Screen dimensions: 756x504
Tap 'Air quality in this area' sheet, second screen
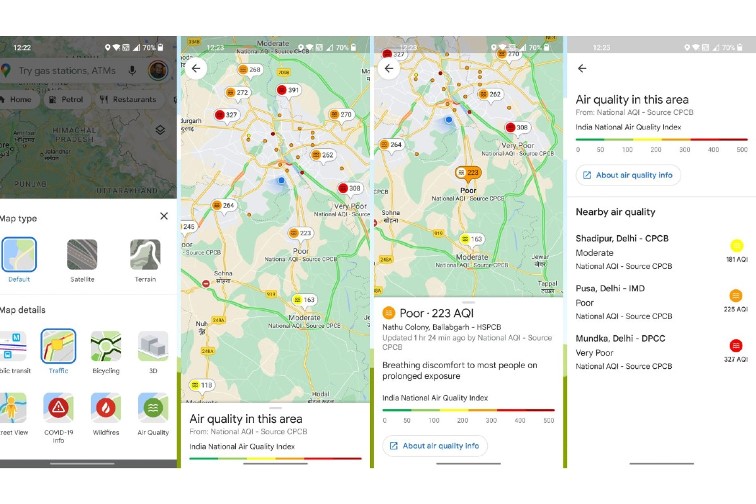point(246,419)
